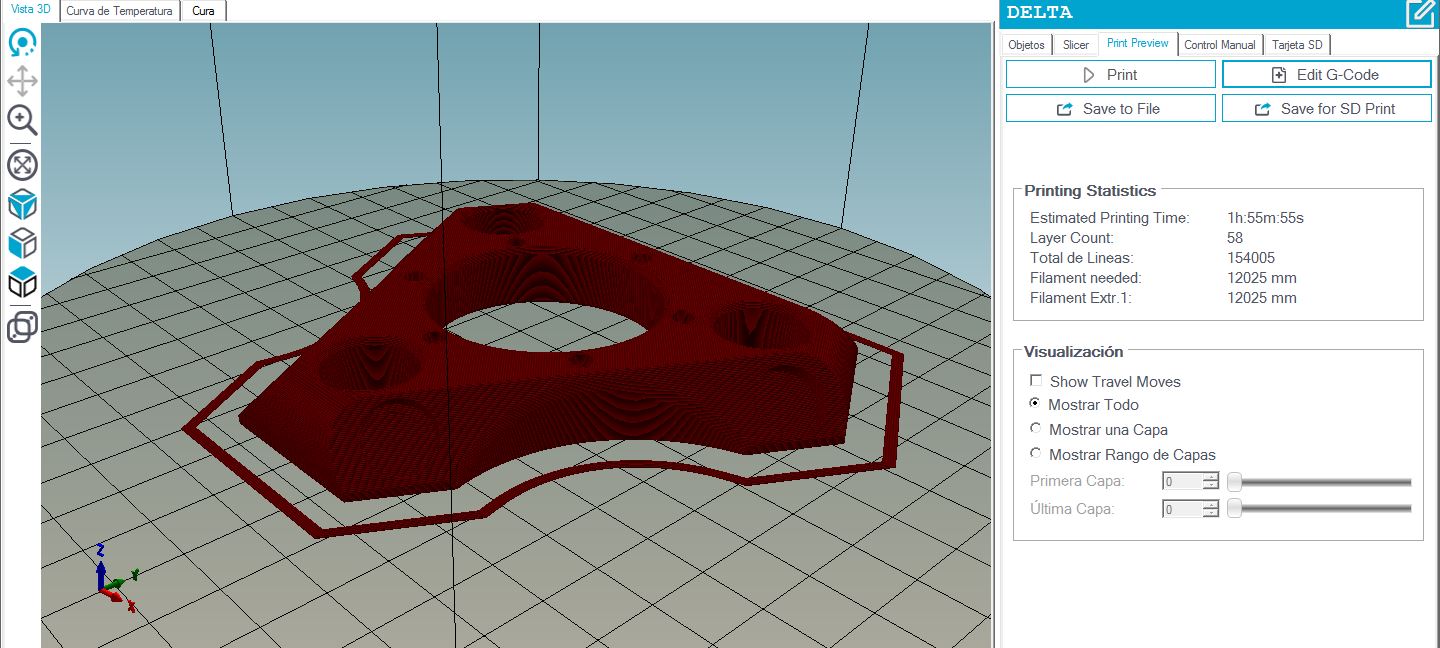The height and width of the screenshot is (648, 1440).
Task: Open the Curva de Temperatura tab
Action: [x=120, y=11]
